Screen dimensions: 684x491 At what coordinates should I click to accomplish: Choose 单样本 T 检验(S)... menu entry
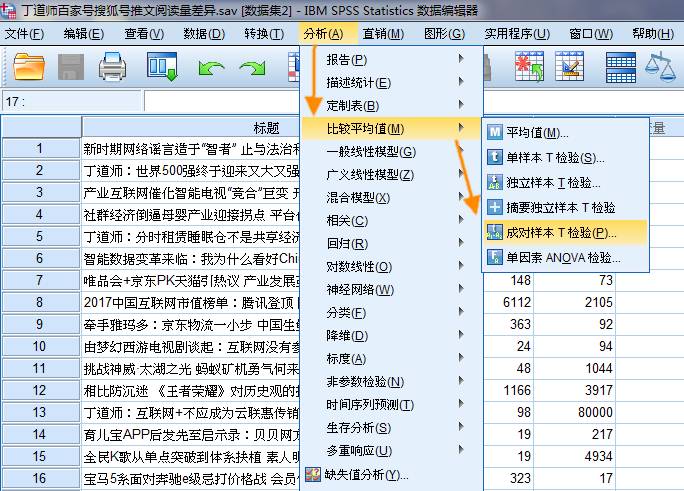(x=565, y=157)
